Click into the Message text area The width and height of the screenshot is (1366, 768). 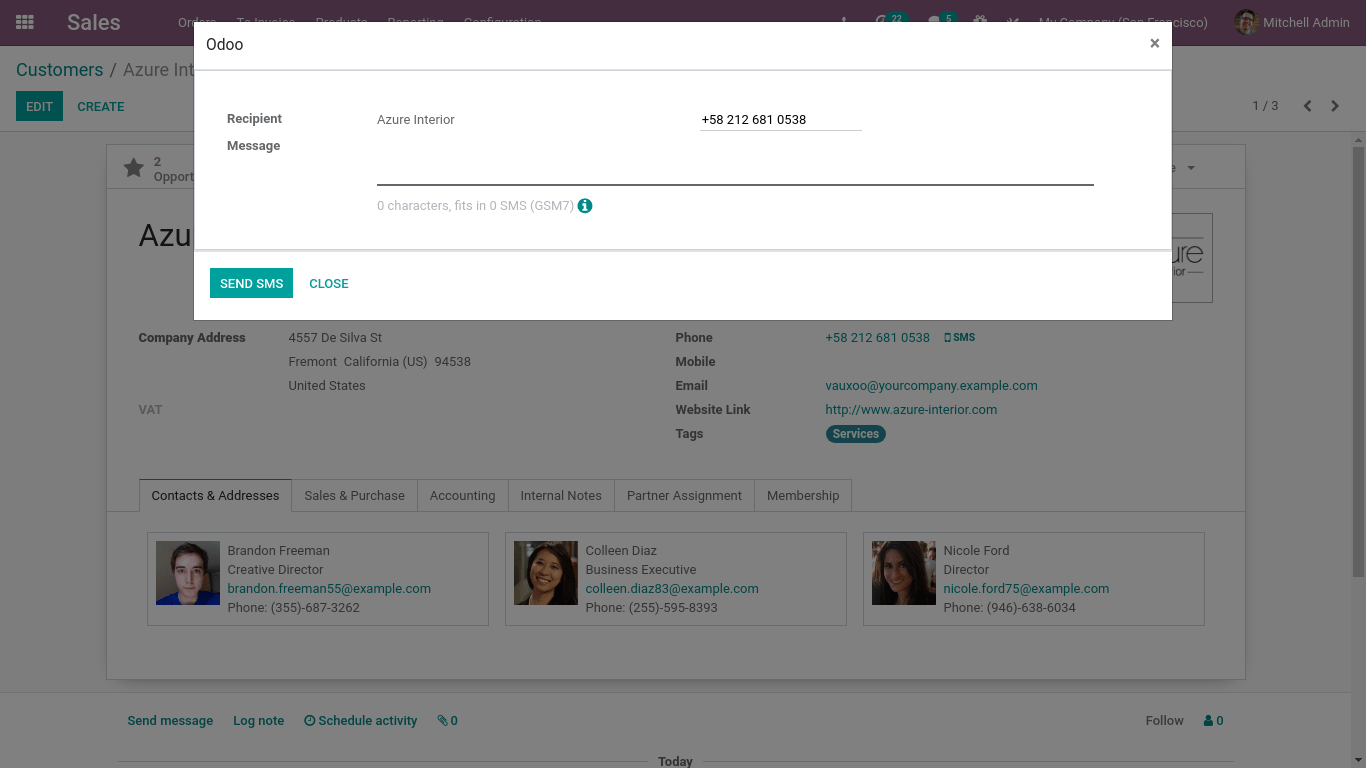tap(735, 163)
